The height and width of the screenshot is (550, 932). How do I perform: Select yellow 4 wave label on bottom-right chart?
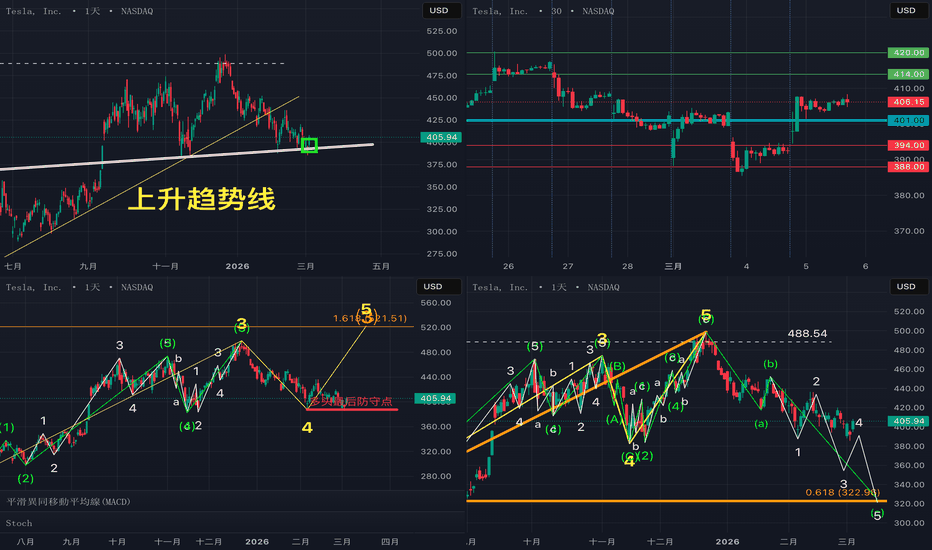[629, 461]
